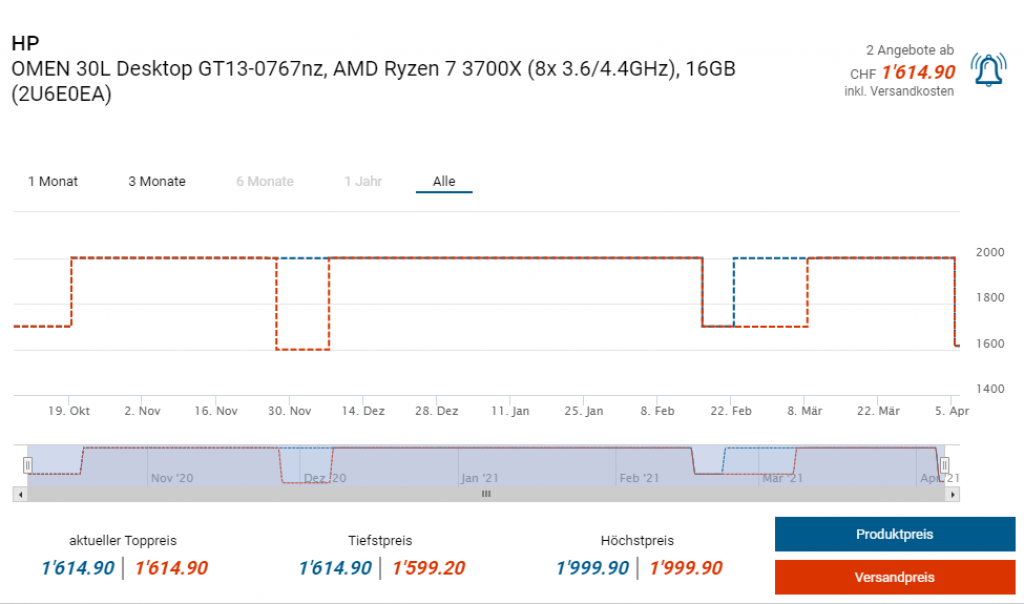Screen dimensions: 1024x604
Task: Click the Tiefstpreis 1'599.20 value
Action: [x=428, y=568]
